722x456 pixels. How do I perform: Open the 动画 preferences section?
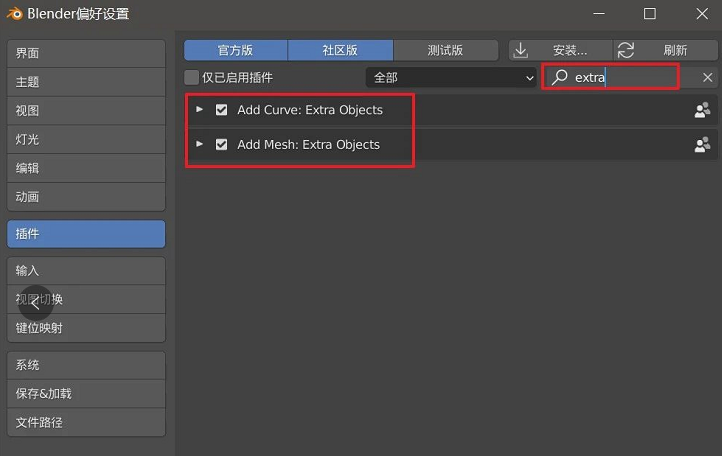click(86, 197)
